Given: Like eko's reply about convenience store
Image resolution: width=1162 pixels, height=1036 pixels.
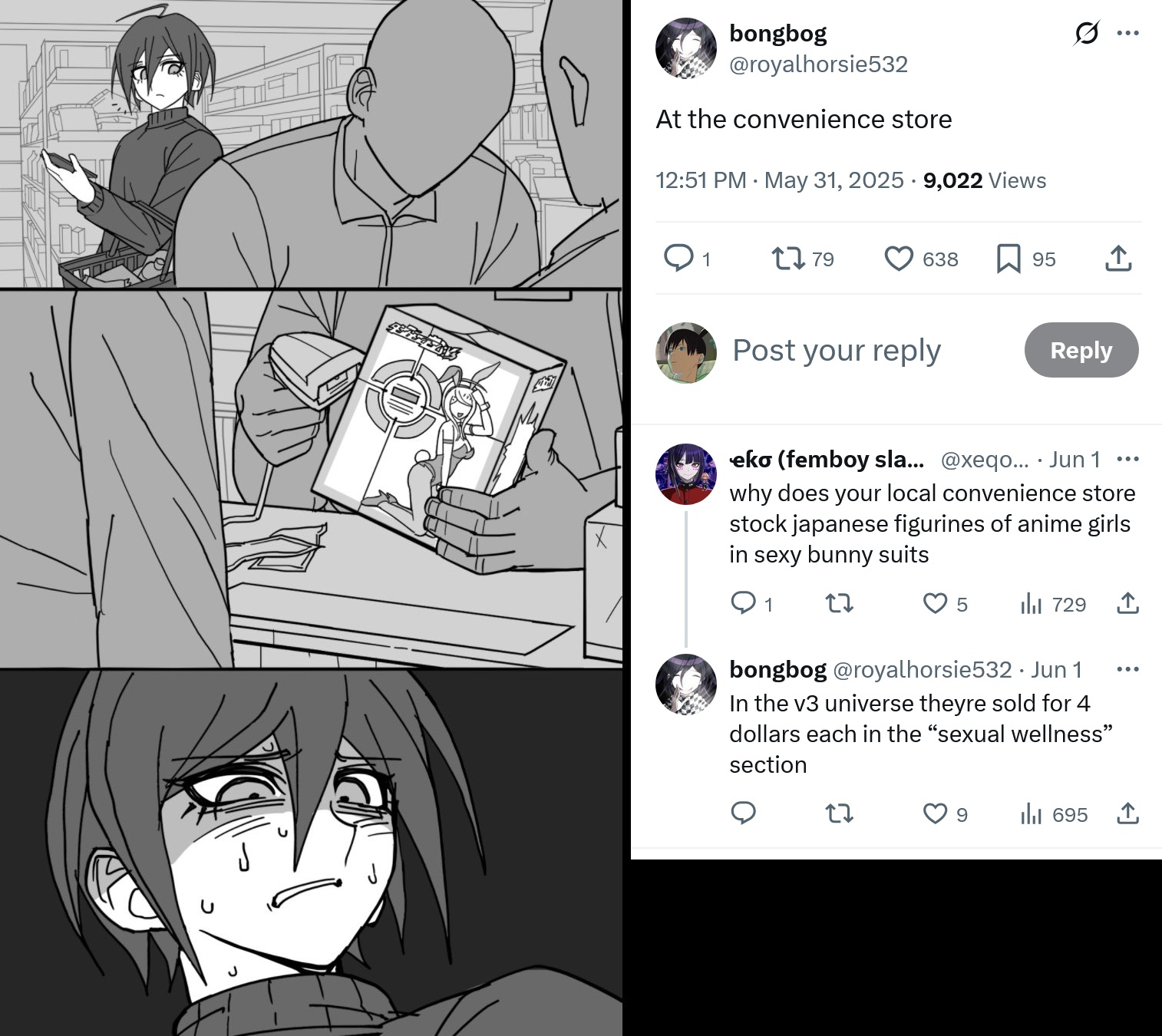Looking at the screenshot, I should [935, 604].
